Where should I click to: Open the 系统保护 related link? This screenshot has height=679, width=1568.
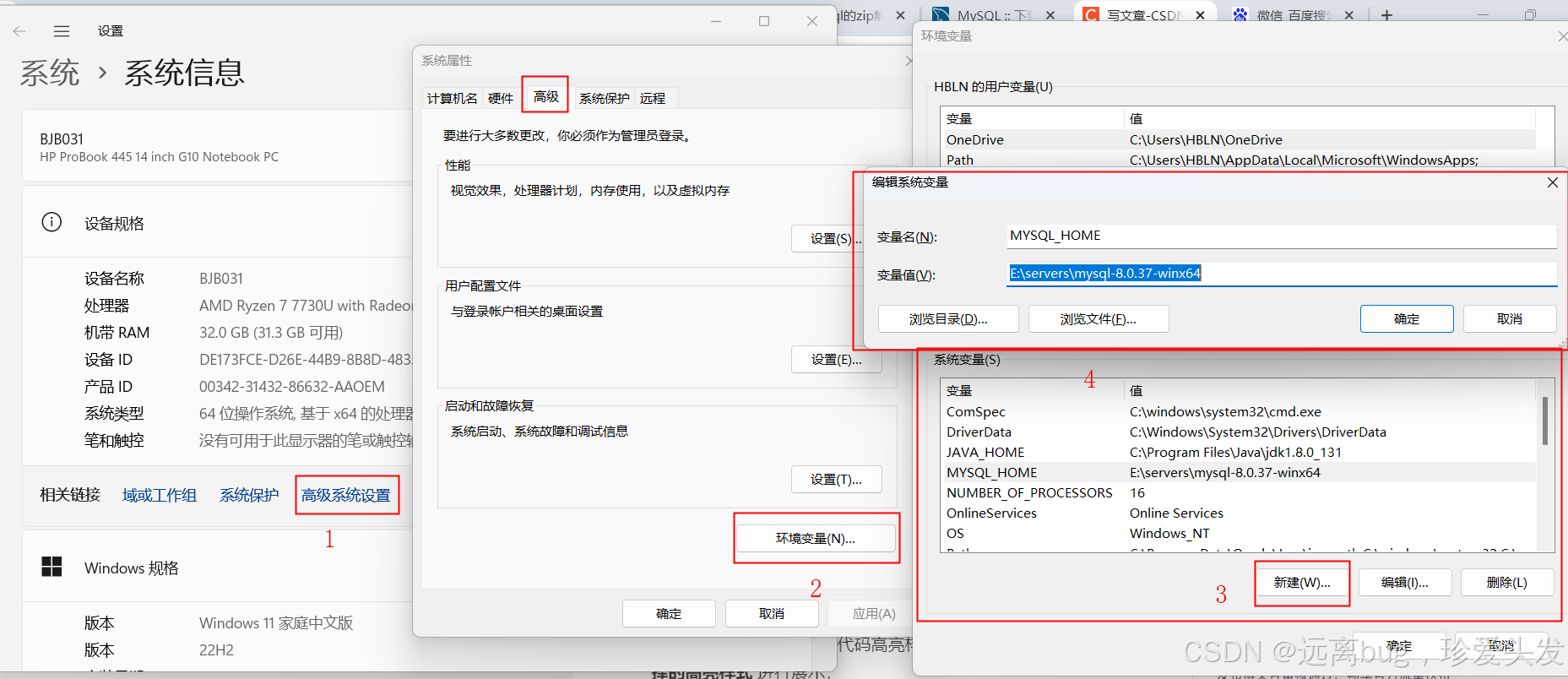click(249, 495)
